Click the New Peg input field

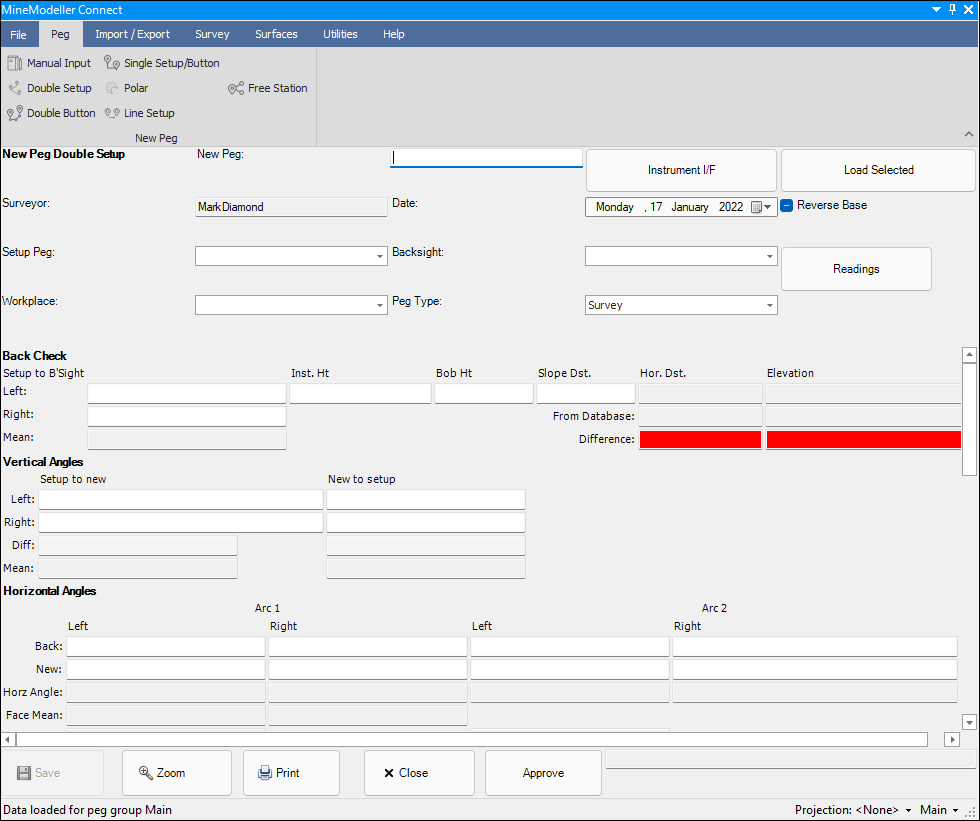pos(486,157)
